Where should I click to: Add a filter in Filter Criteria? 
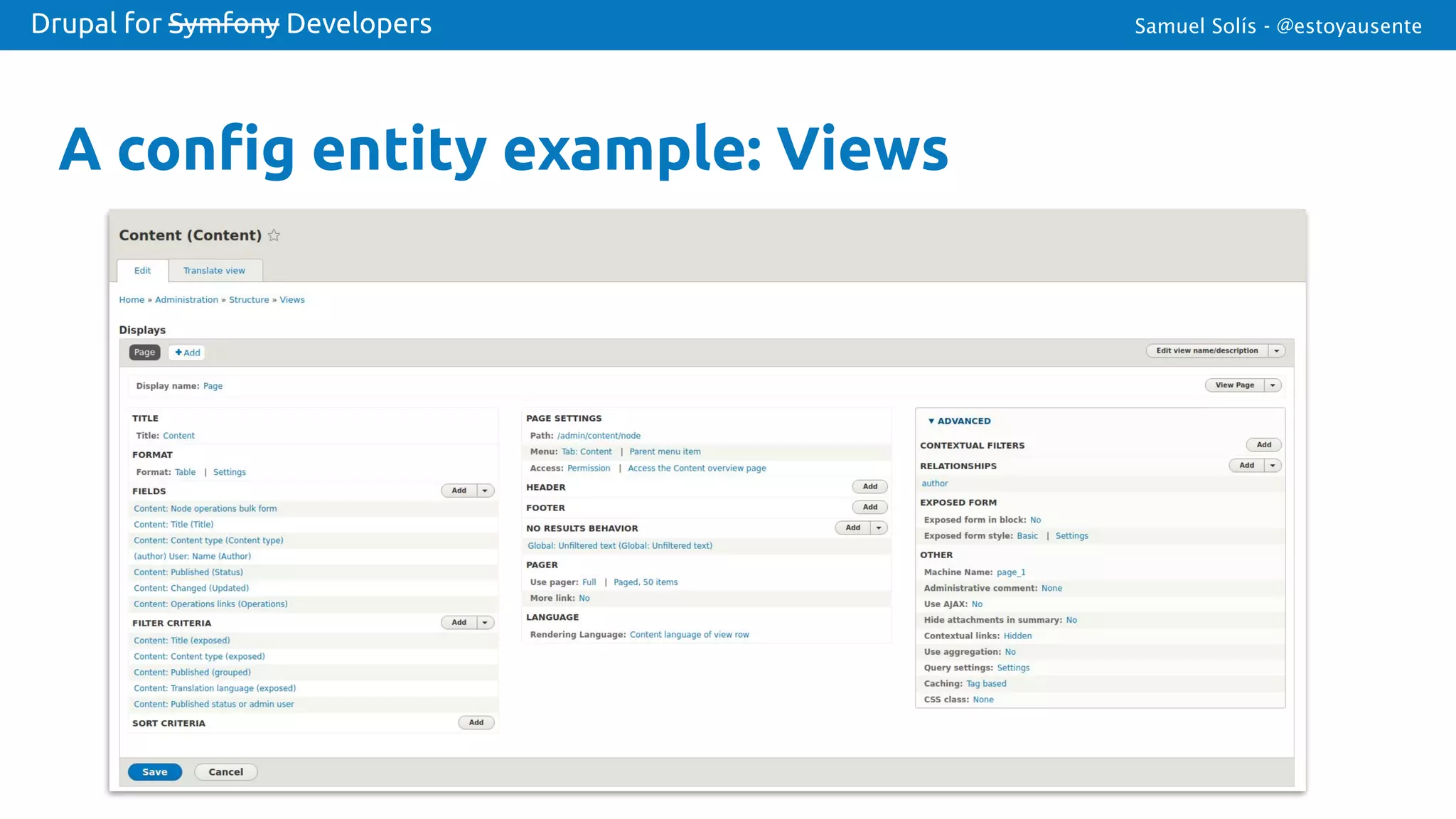coord(459,623)
